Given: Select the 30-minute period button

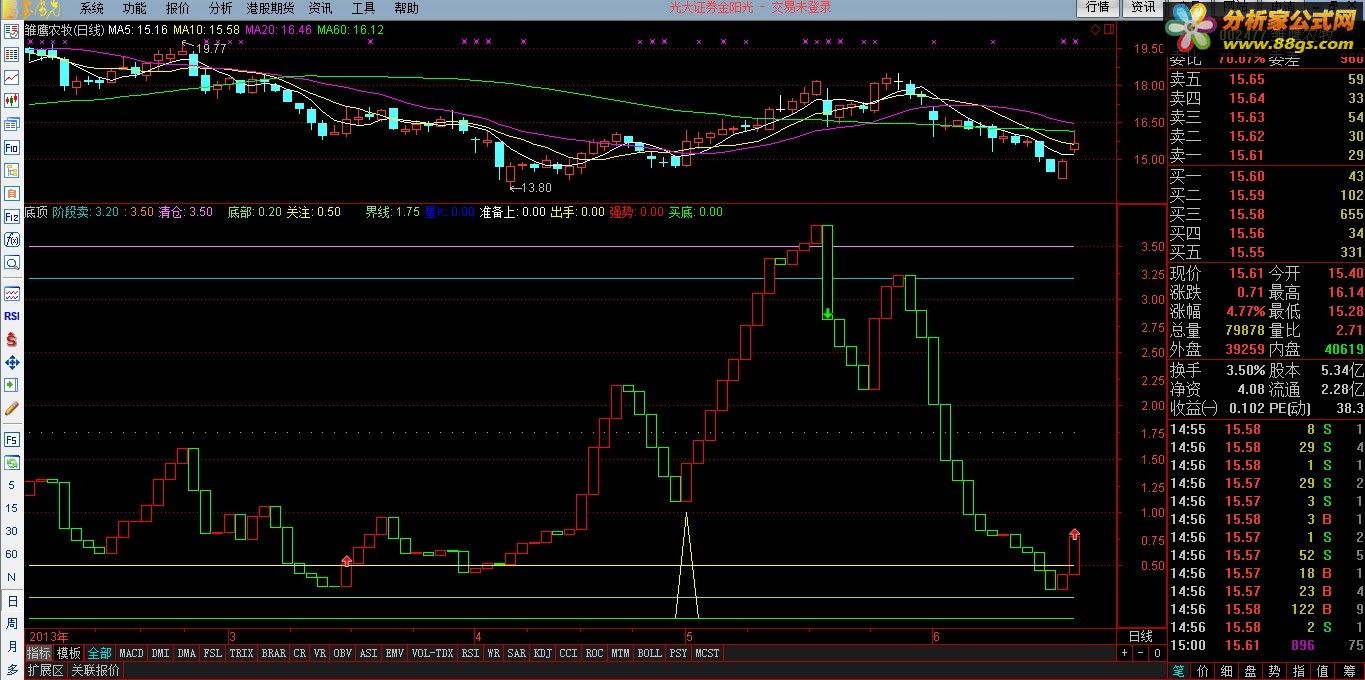Looking at the screenshot, I should (12, 531).
